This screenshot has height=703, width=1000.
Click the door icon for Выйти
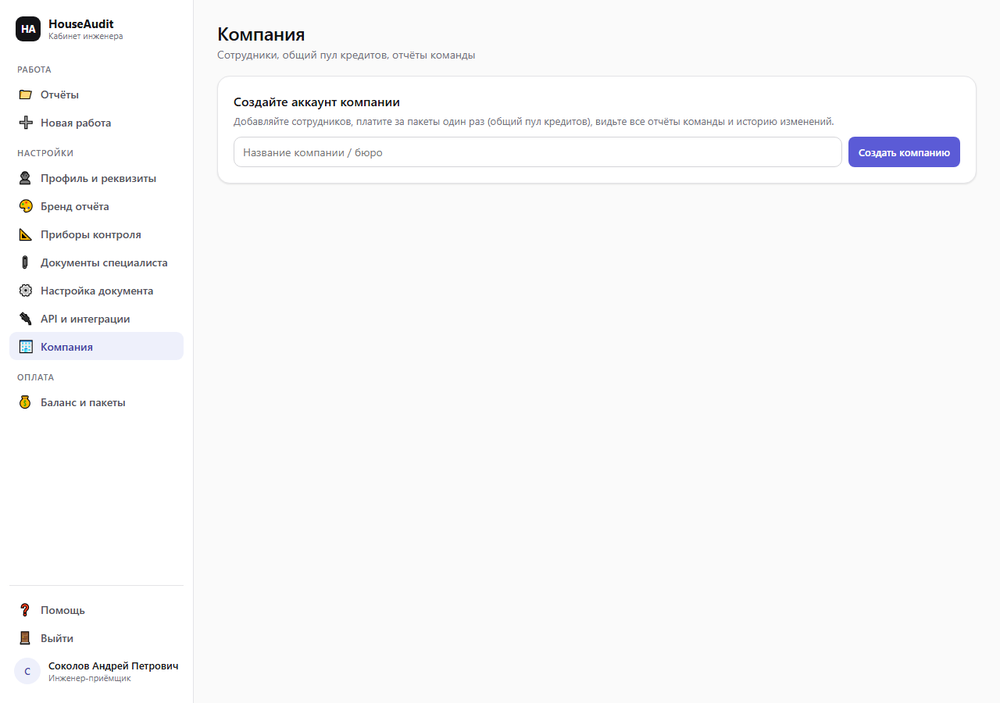[x=26, y=638]
